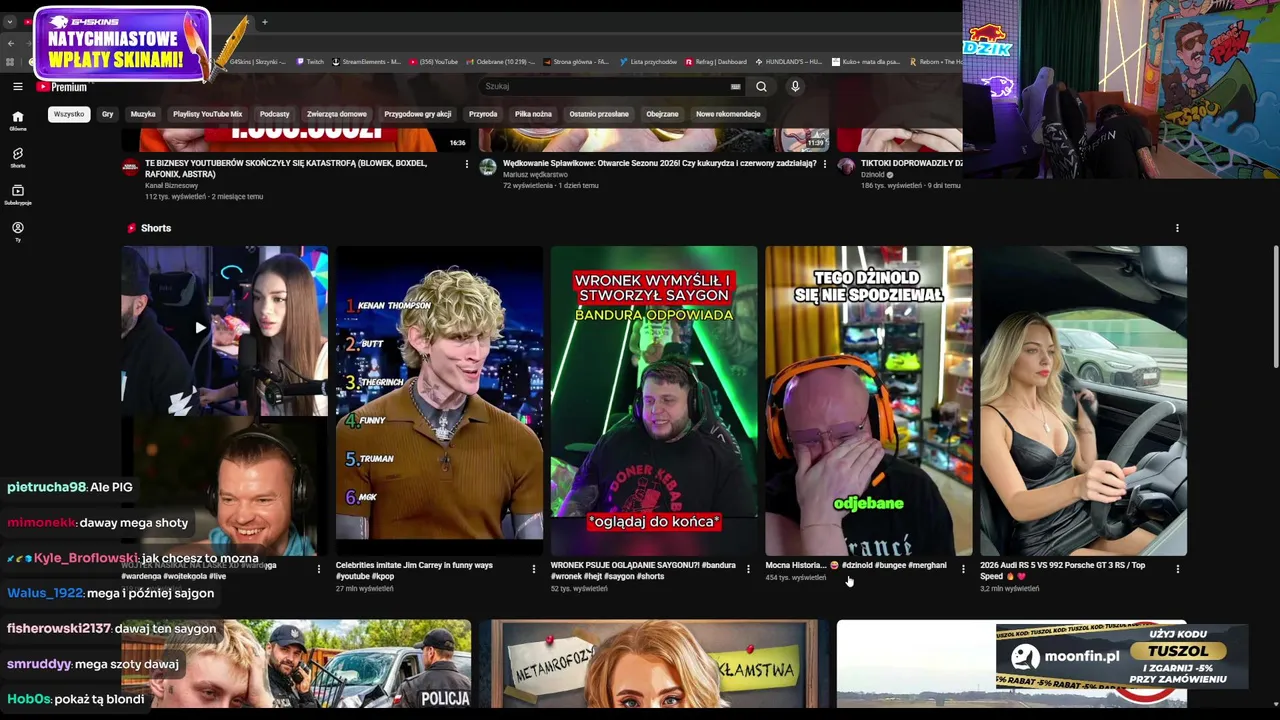Go back with browser back arrow

[11, 43]
